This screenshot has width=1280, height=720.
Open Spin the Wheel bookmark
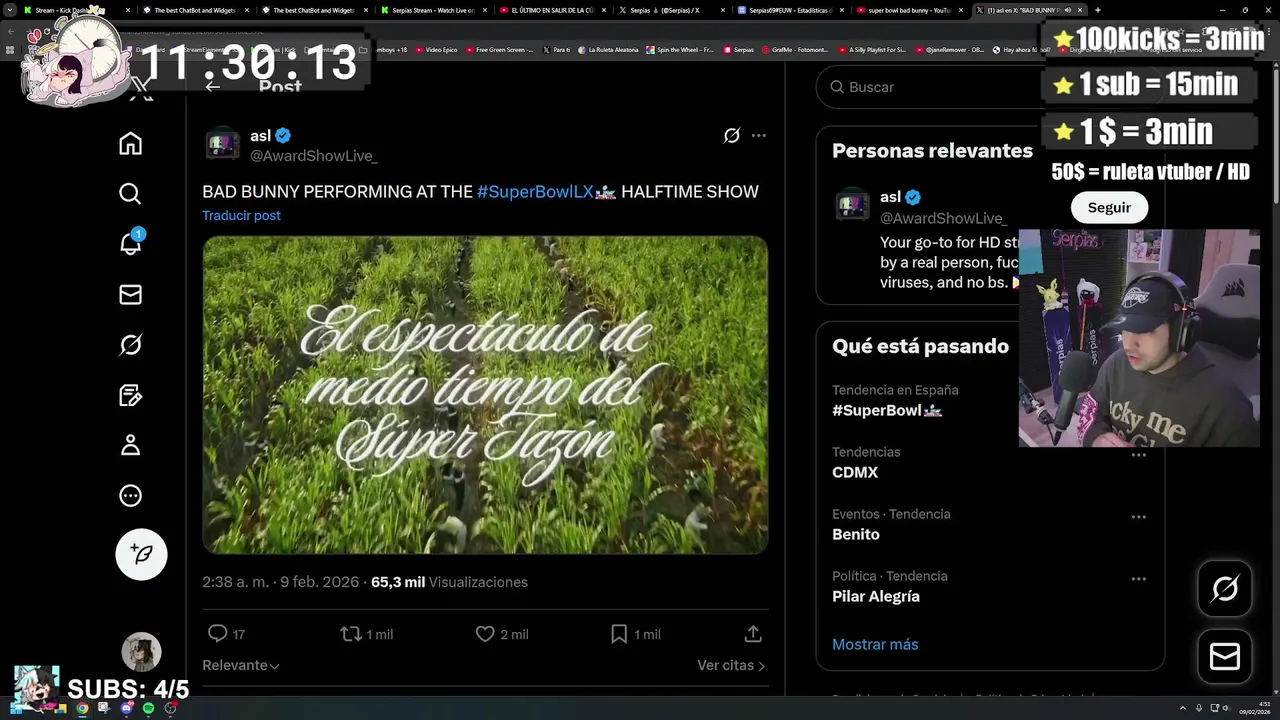pyautogui.click(x=680, y=49)
